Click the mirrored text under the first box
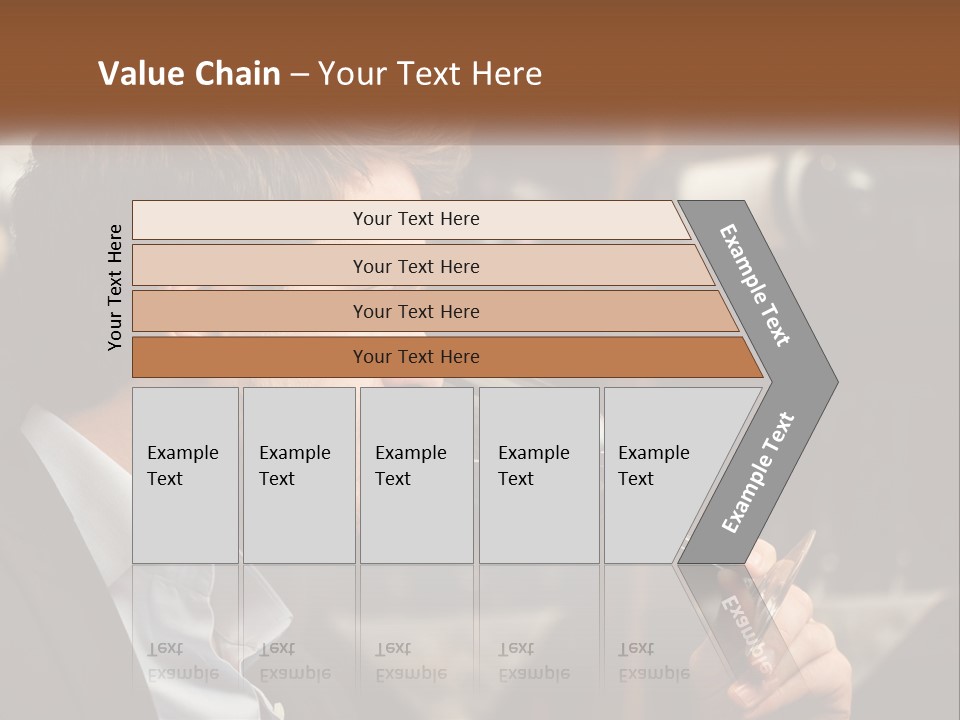 tap(182, 661)
